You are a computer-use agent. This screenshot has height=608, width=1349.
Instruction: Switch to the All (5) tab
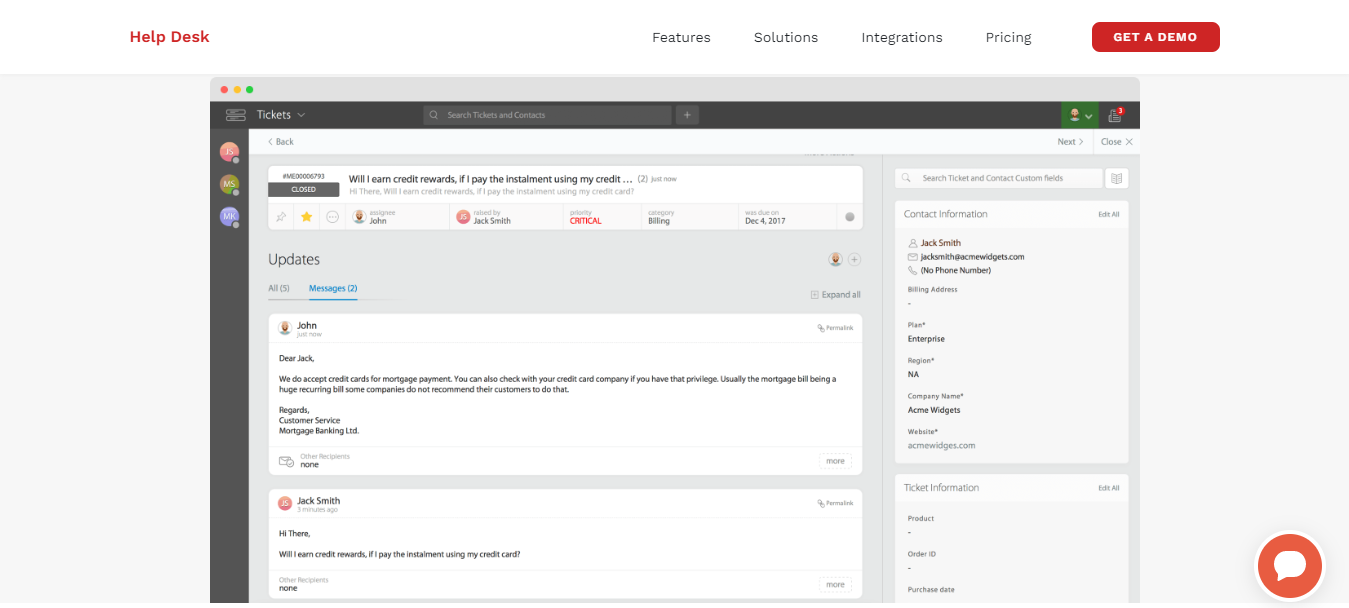point(277,288)
